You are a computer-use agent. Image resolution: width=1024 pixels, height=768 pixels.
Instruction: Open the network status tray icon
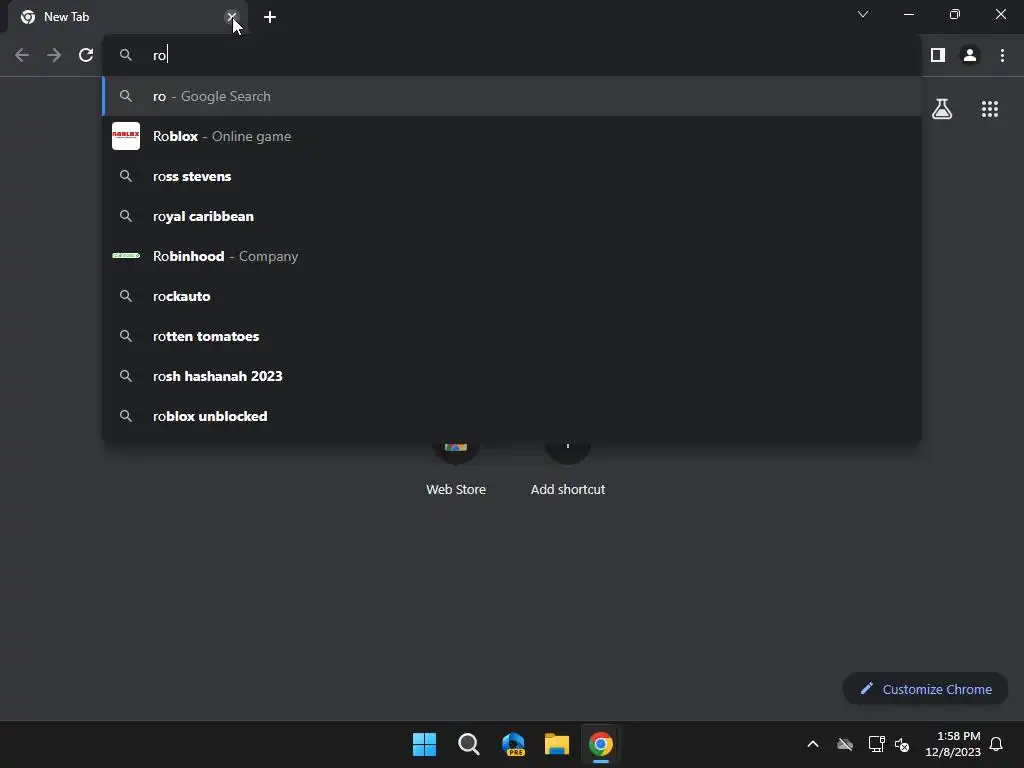pos(876,744)
